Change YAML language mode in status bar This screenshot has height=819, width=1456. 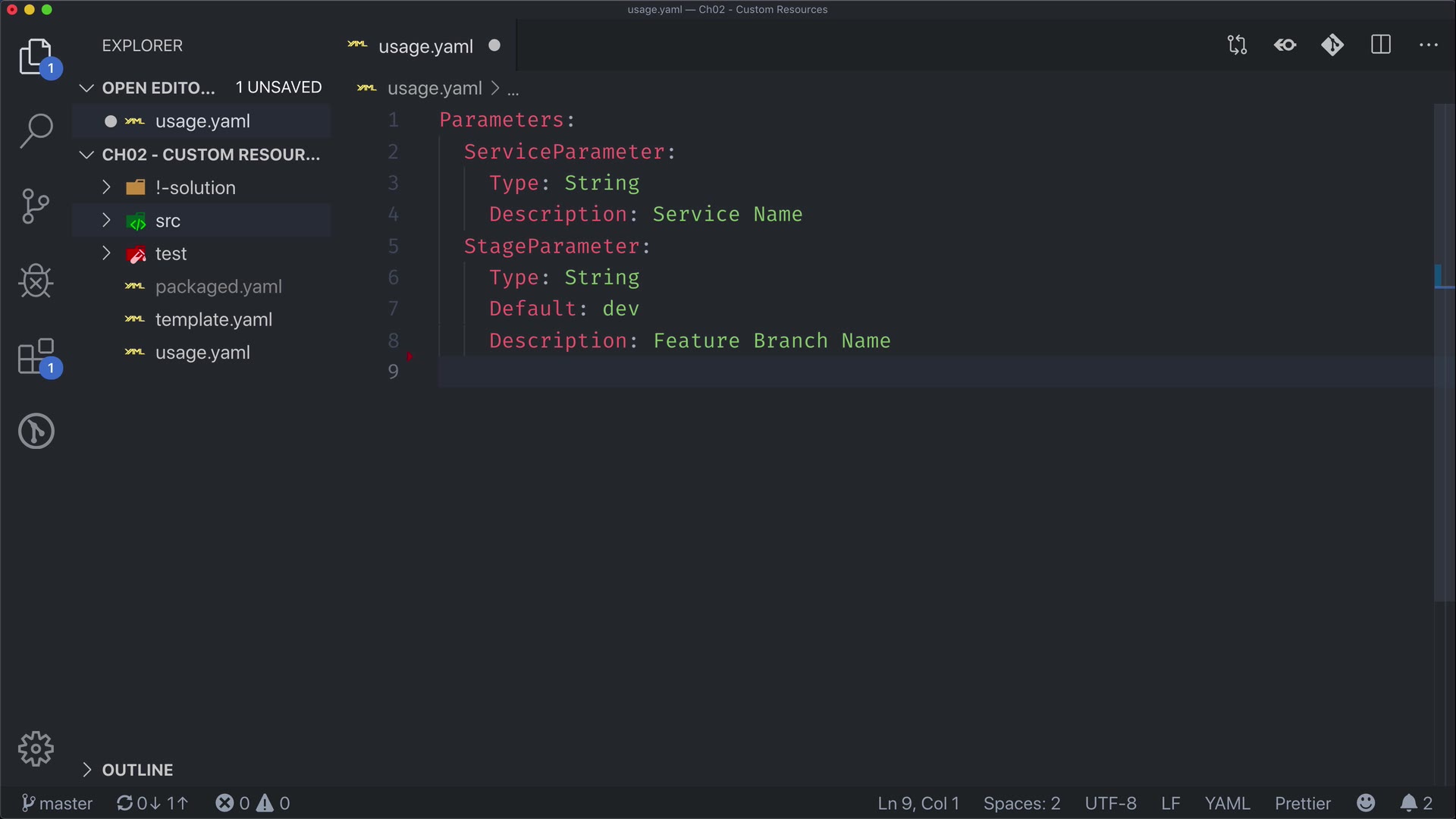[1226, 803]
